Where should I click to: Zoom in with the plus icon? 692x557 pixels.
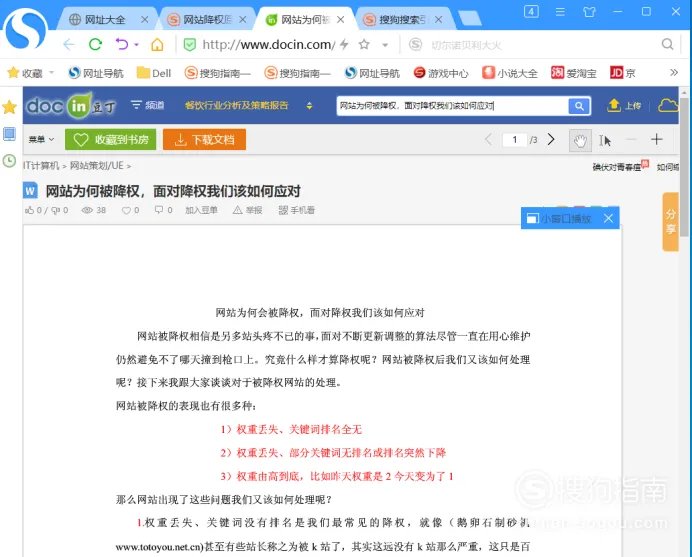(657, 139)
